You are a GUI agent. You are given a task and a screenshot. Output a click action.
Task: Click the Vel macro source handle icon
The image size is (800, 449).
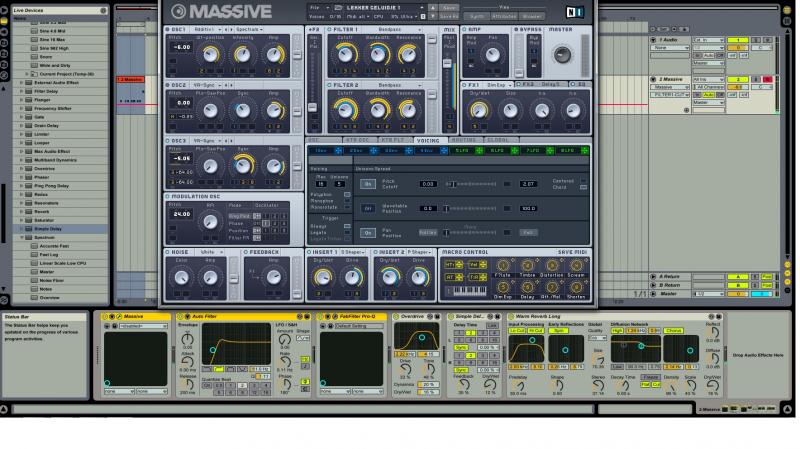[x=483, y=265]
